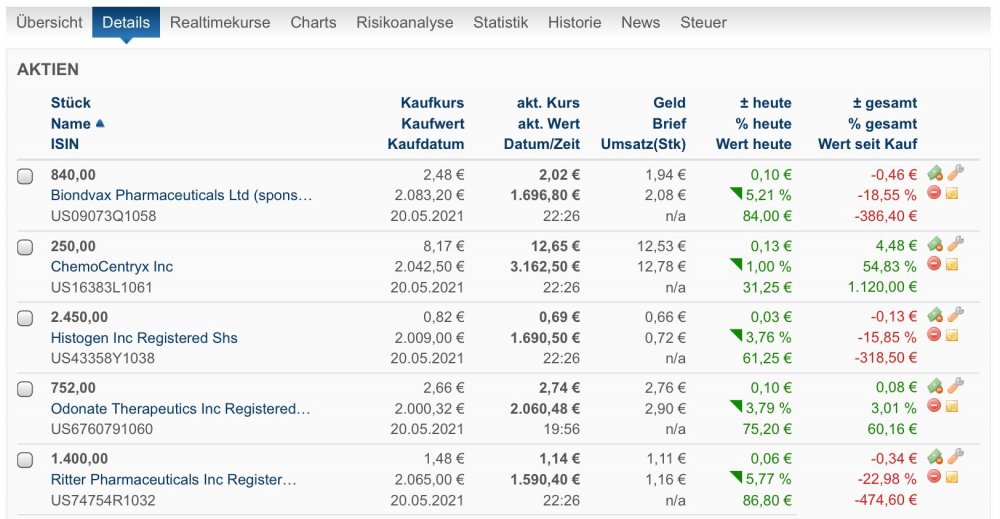Image resolution: width=1000 pixels, height=519 pixels.
Task: Open the Risikoanalyse tab
Action: coord(404,22)
